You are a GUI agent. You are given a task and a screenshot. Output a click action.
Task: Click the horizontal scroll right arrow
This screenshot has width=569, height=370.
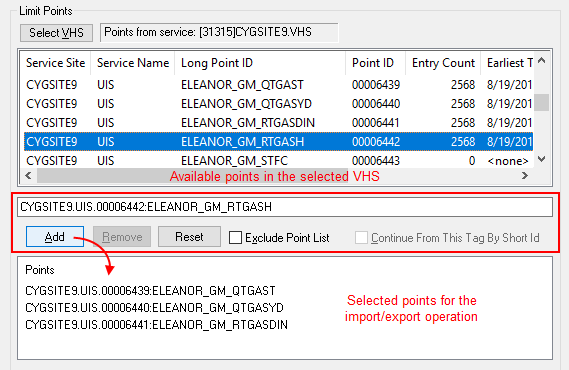[525, 176]
